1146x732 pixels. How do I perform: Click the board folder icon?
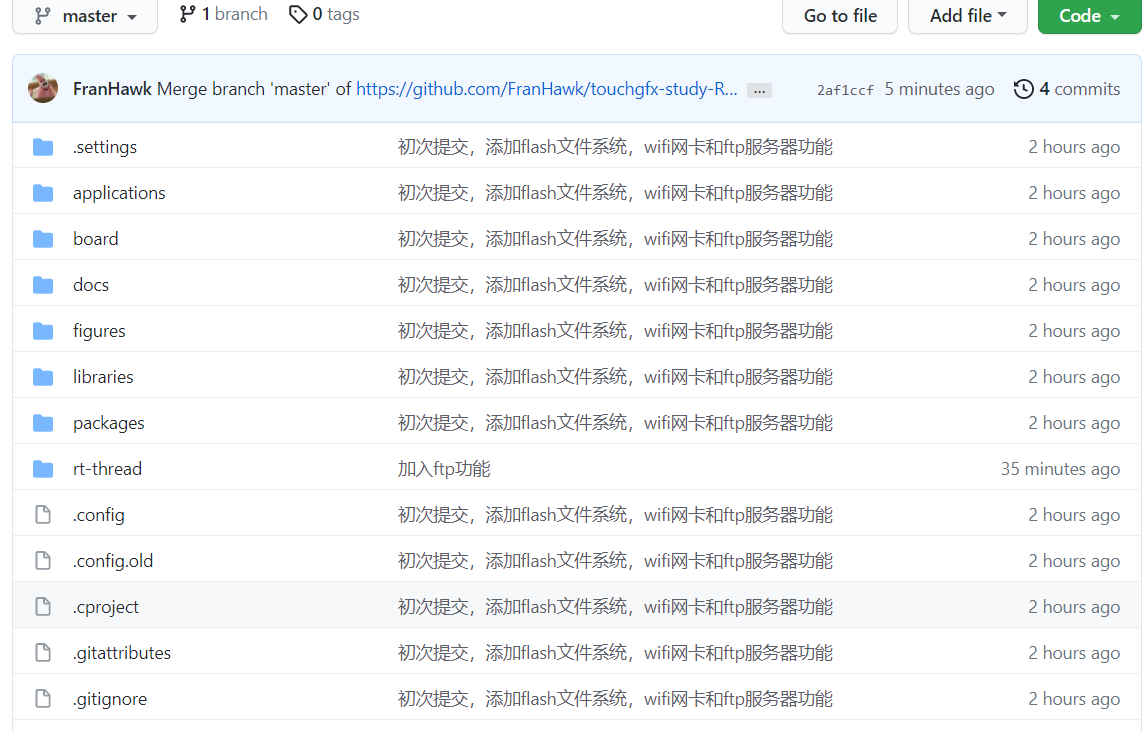[x=43, y=240]
